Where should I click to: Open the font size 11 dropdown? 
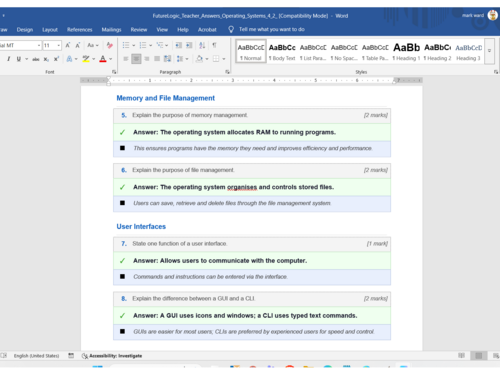tap(59, 45)
